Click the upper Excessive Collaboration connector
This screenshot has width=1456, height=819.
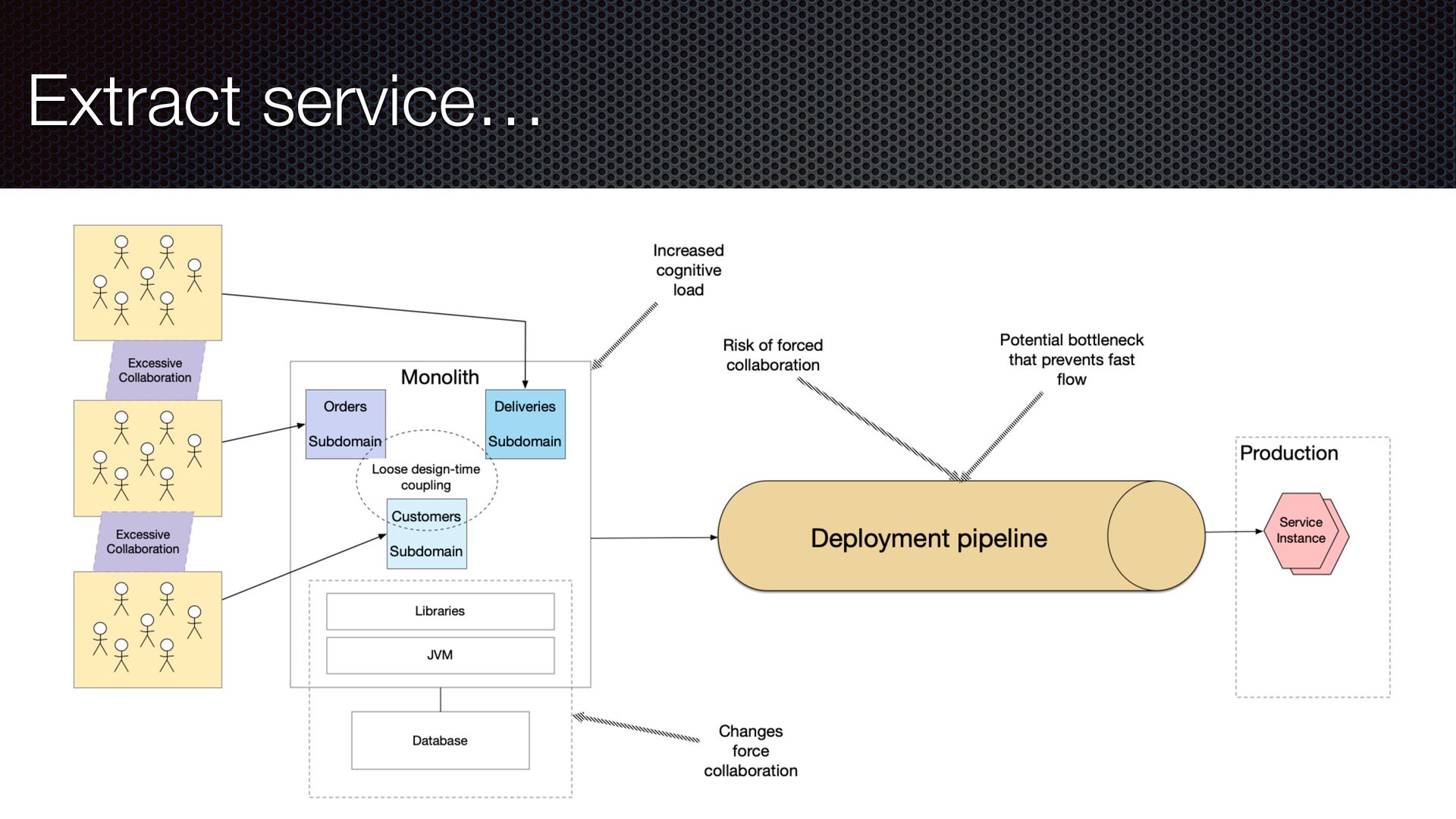click(155, 370)
